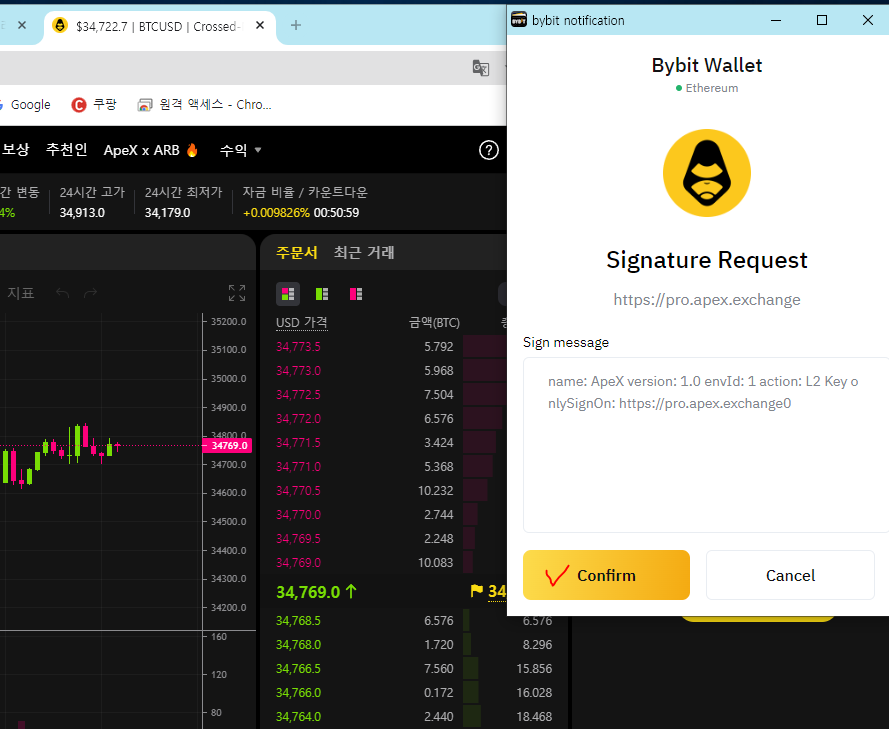Screen dimensions: 889x729
Task: Switch to the 주문서 tab
Action: tap(297, 252)
